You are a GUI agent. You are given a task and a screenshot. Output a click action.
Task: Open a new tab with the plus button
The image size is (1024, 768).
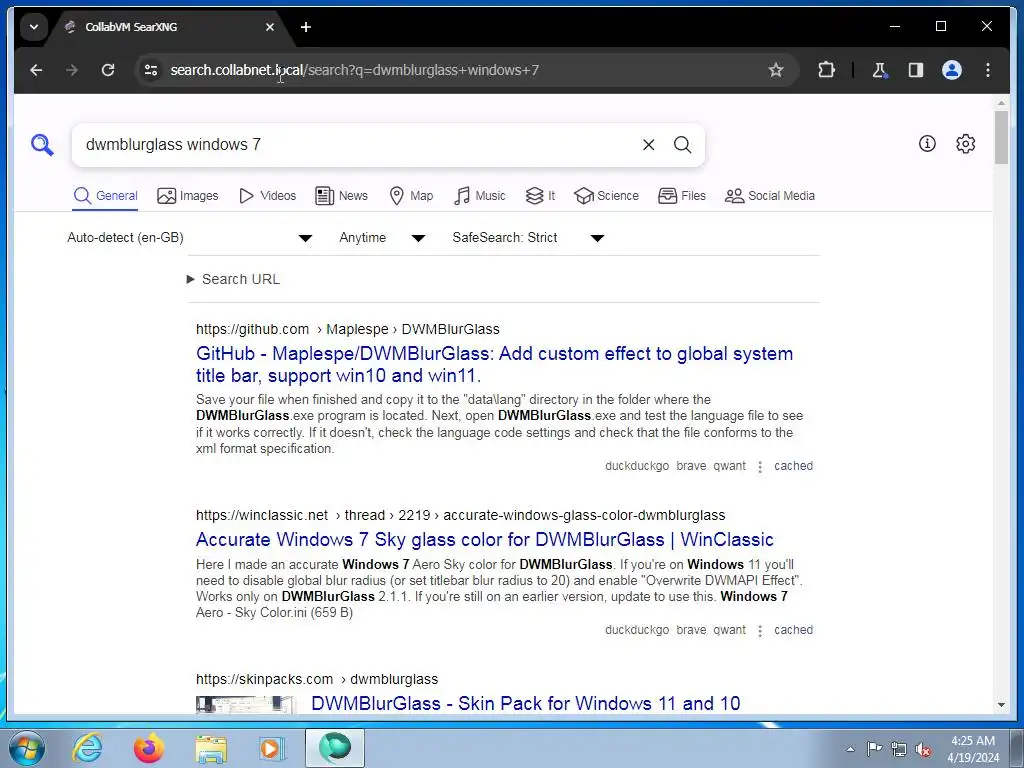(306, 27)
